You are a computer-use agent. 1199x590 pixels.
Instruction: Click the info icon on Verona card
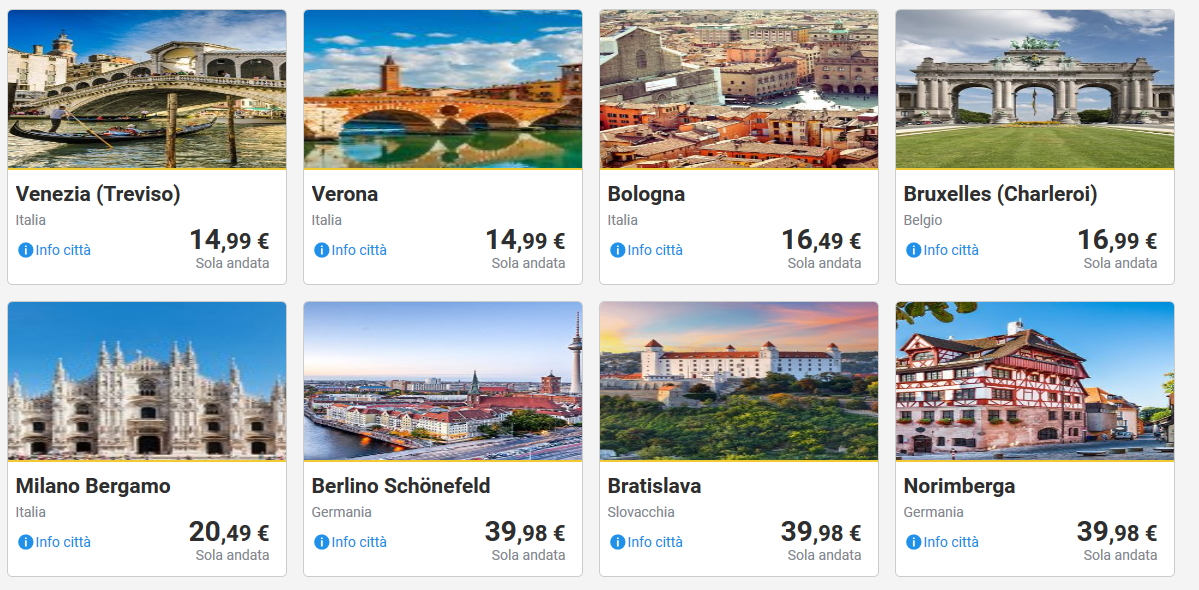pos(321,250)
